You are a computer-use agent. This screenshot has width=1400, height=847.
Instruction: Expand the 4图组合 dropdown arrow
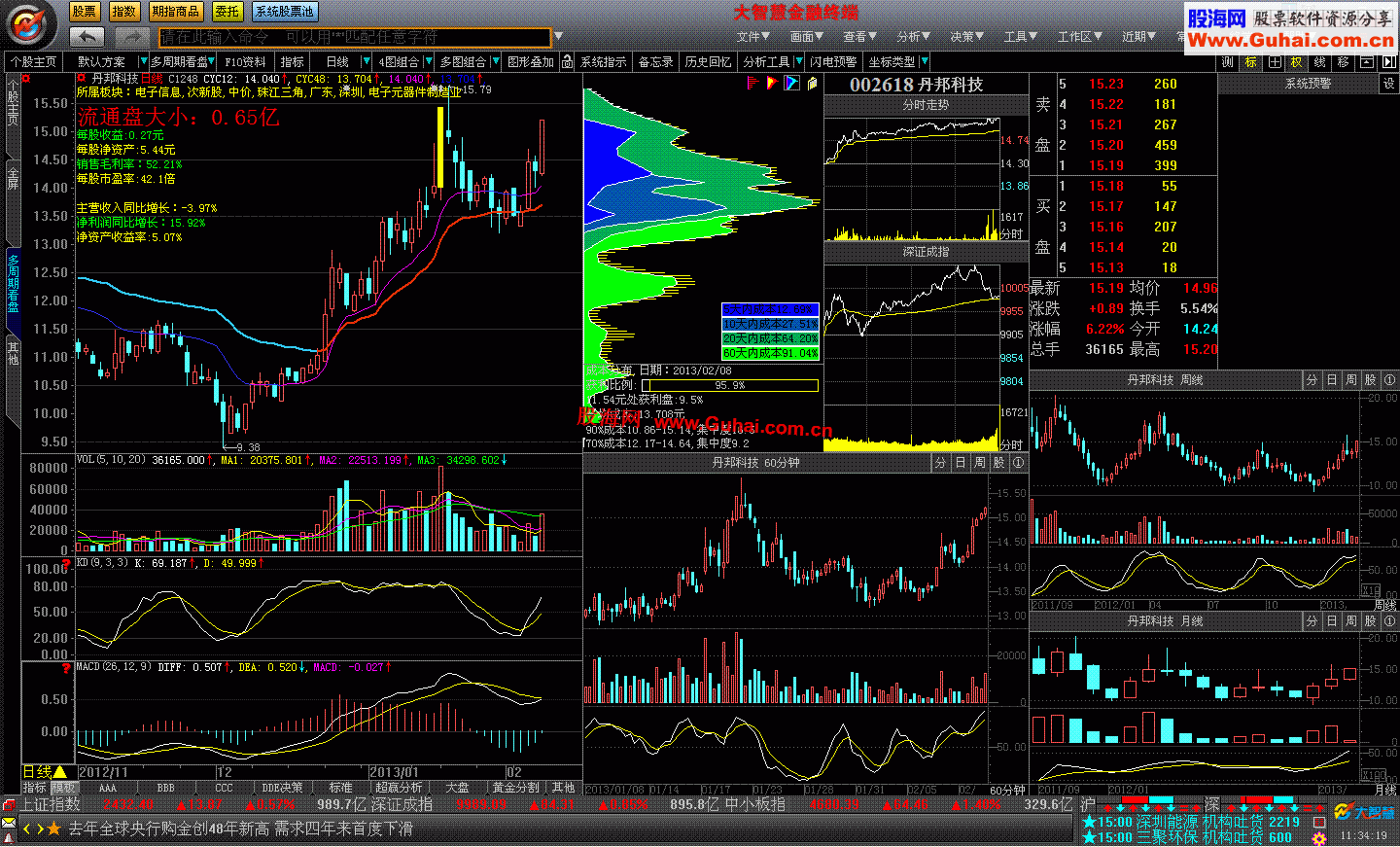point(427,61)
